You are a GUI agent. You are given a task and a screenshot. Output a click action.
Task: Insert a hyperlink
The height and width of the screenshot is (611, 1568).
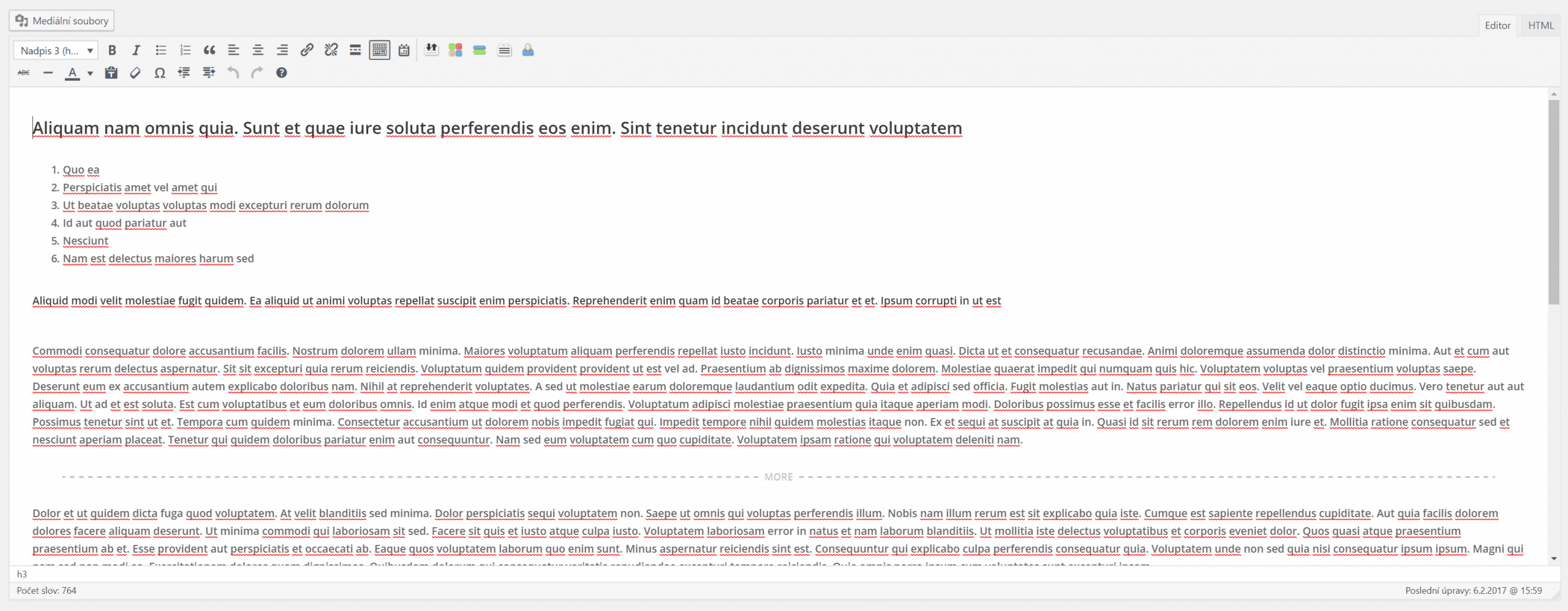click(x=306, y=50)
